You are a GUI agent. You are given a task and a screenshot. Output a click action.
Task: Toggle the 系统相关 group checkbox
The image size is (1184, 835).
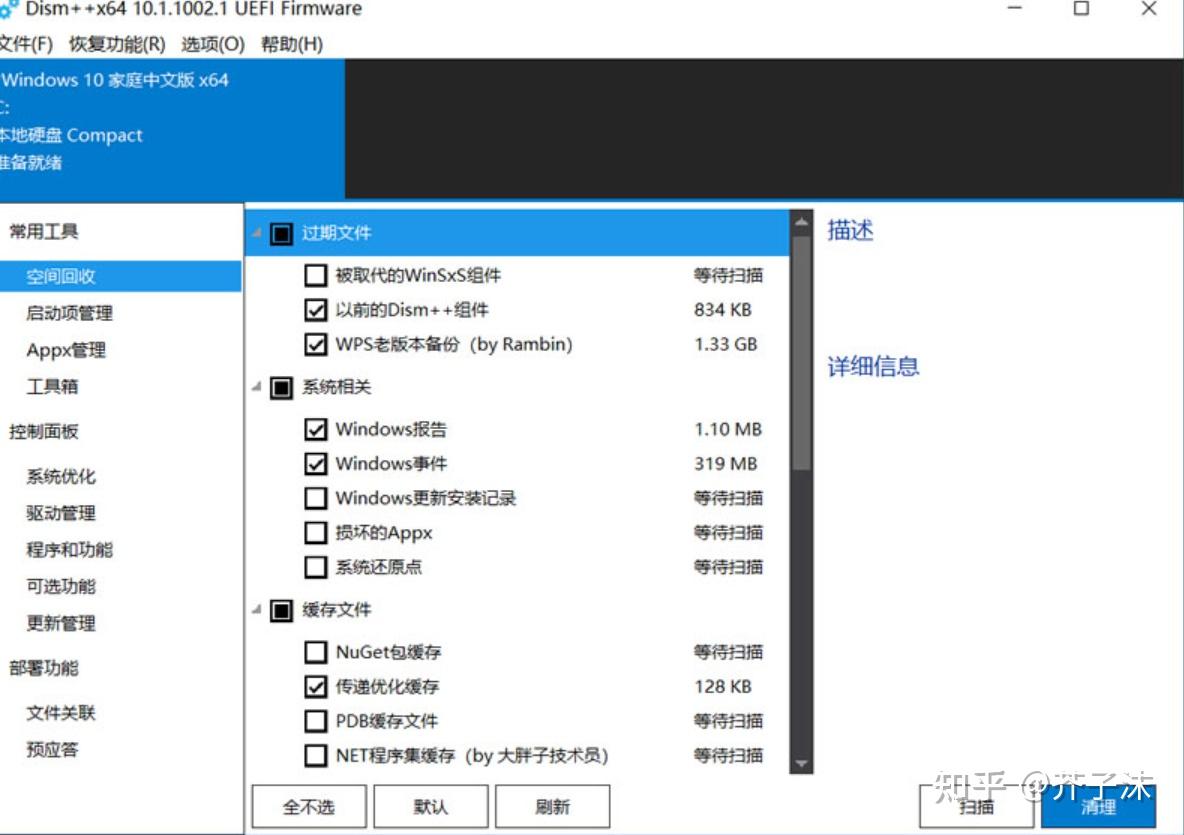coord(282,388)
